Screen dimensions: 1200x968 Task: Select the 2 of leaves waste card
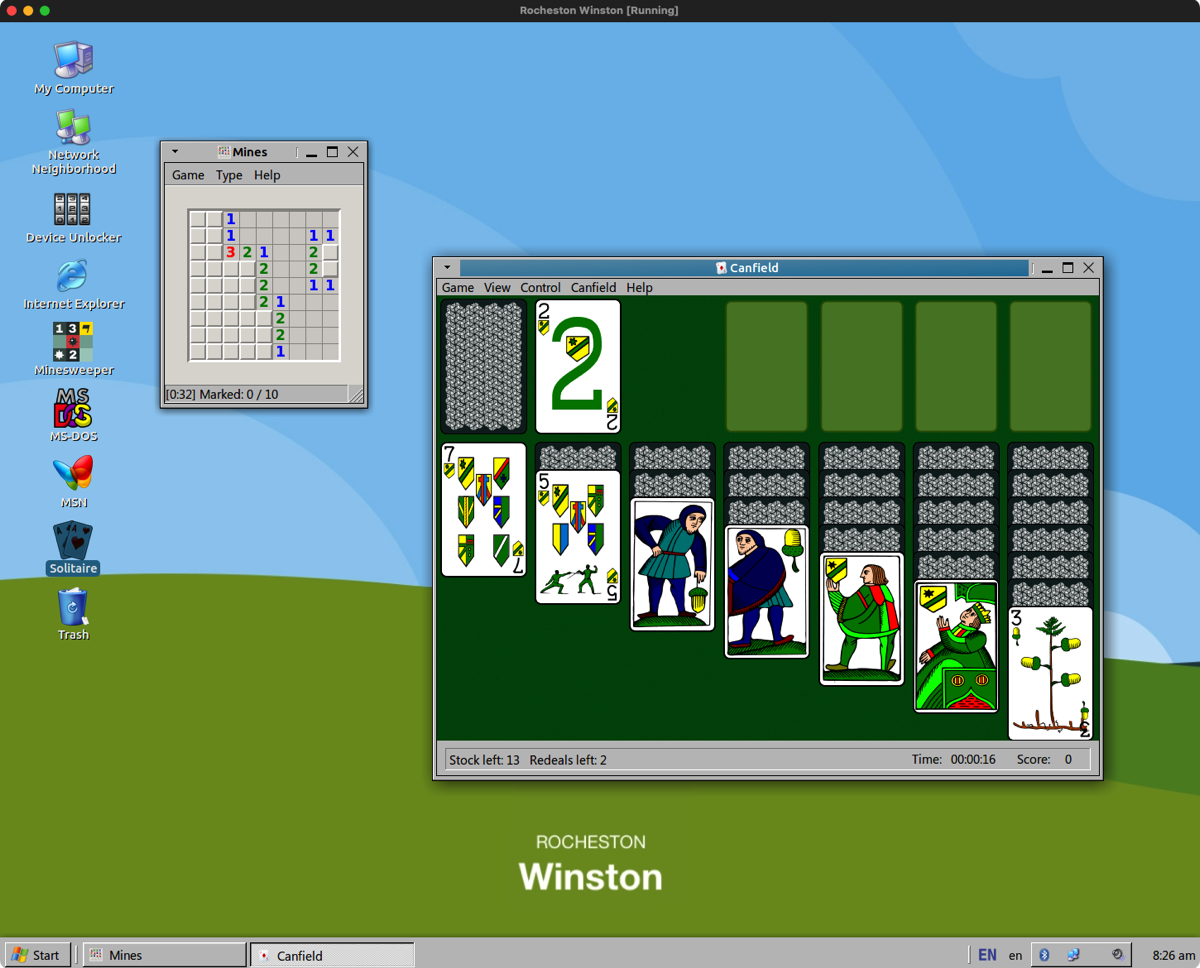578,367
